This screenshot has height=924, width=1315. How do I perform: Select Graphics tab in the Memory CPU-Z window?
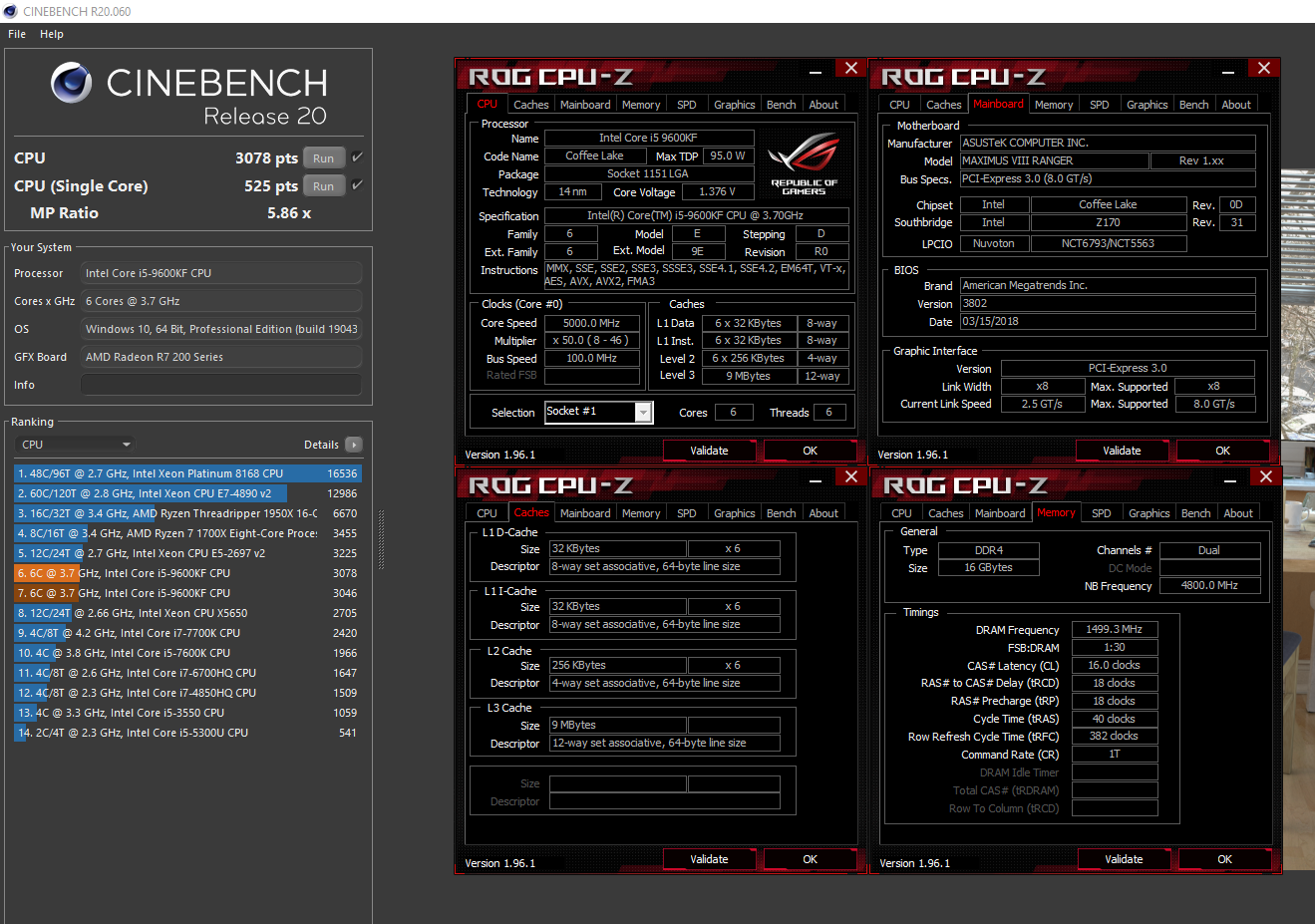coord(1150,513)
